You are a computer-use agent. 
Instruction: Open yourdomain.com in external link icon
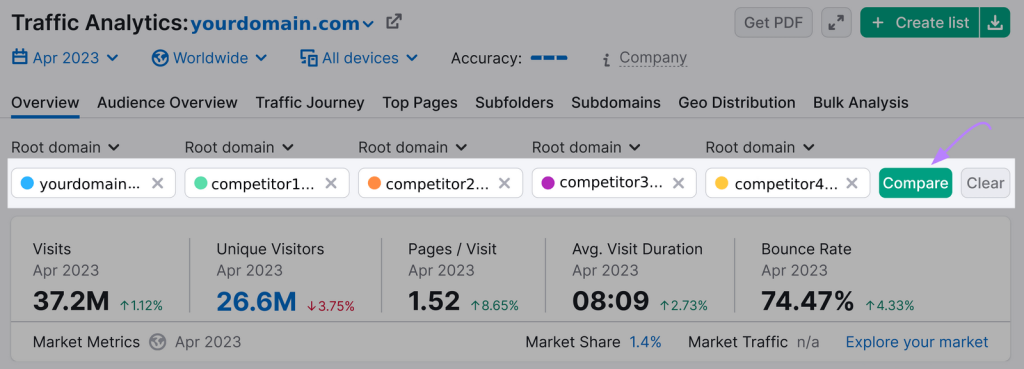(x=393, y=22)
